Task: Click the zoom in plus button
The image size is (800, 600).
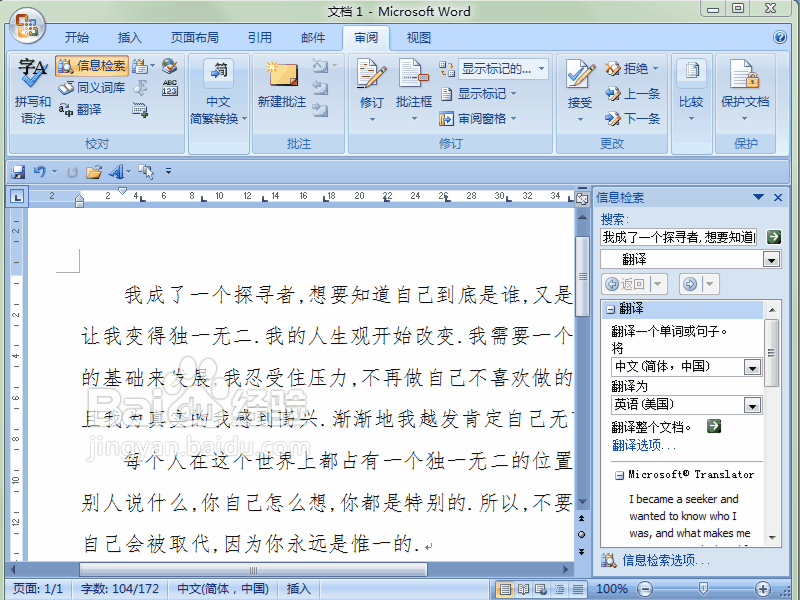Action: tap(763, 589)
